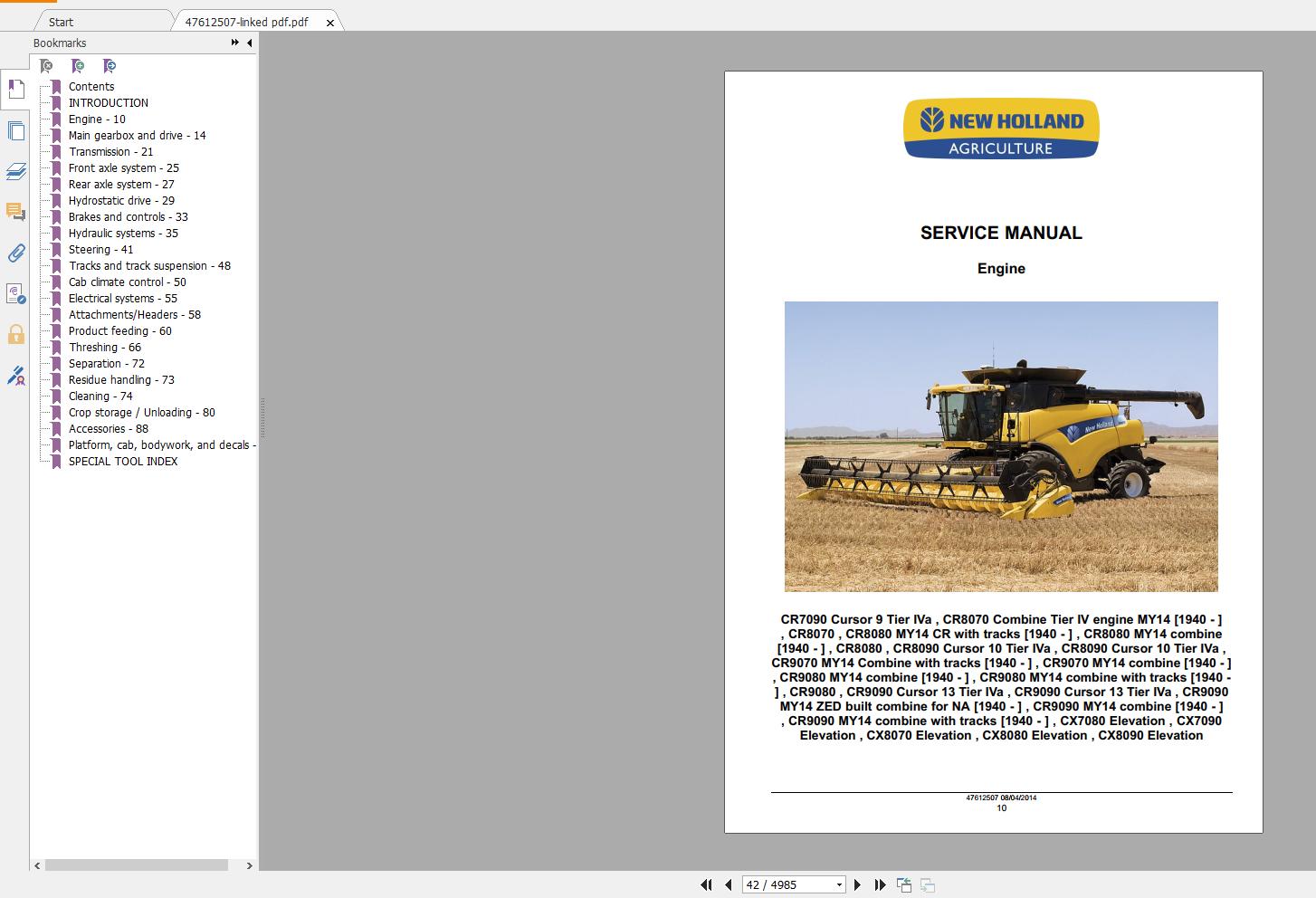Open the Attachments paperclip panel

tap(15, 253)
